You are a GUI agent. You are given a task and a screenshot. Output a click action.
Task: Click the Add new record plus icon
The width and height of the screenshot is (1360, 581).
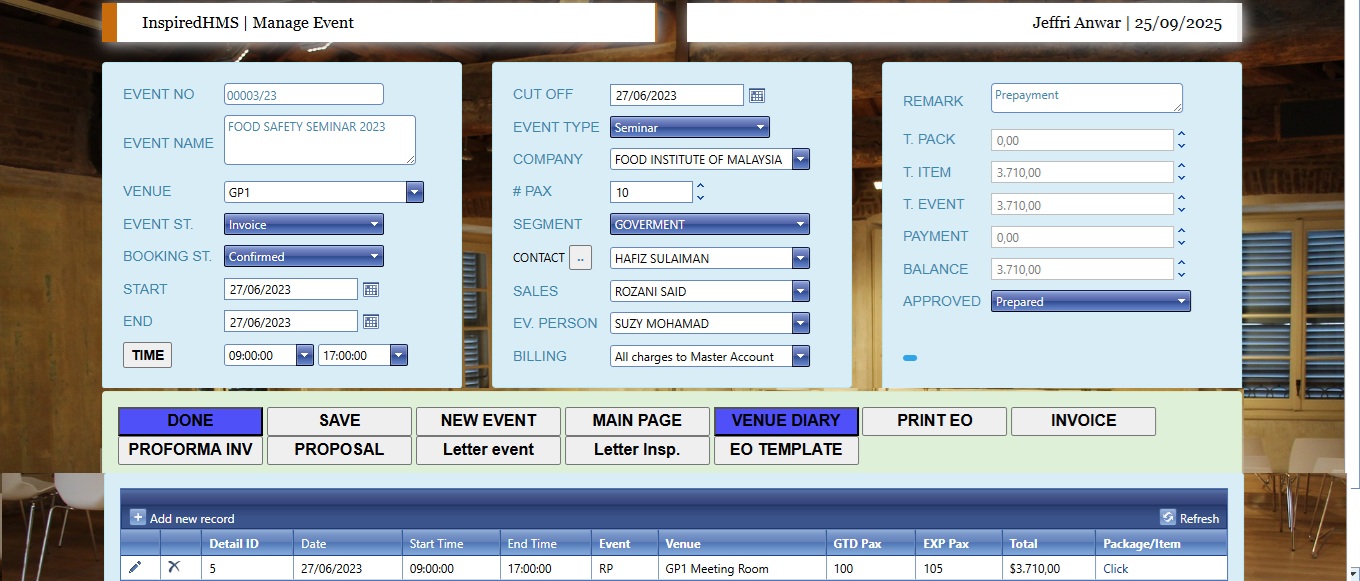click(x=138, y=518)
